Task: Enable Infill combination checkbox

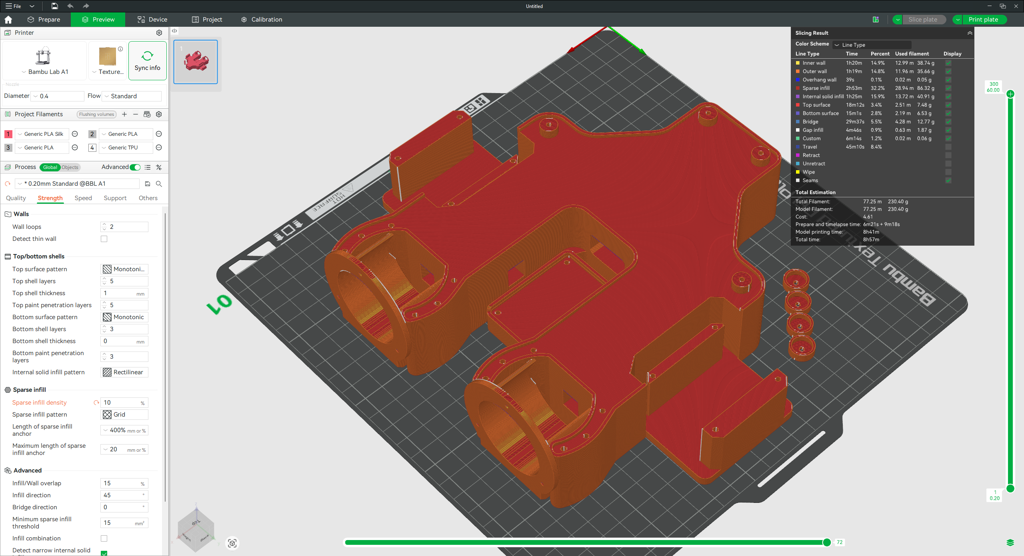Action: (104, 538)
